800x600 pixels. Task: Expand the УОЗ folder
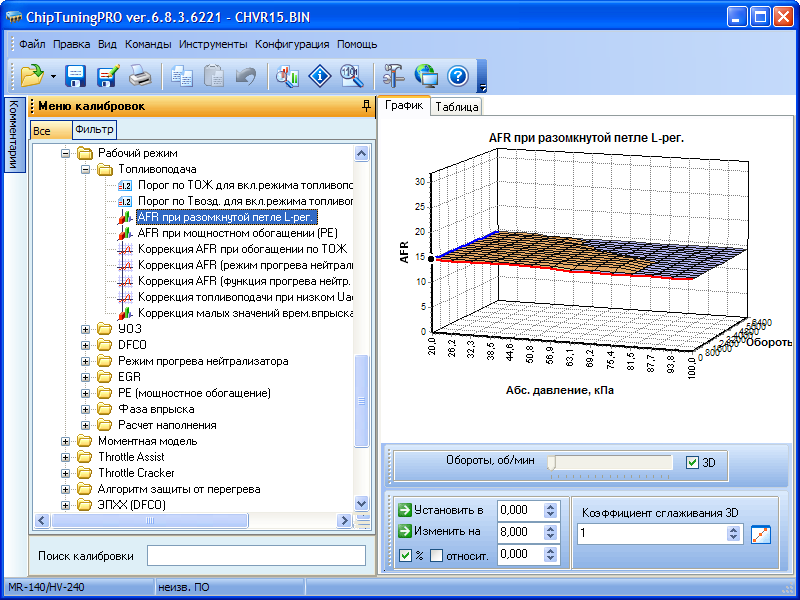click(x=86, y=329)
